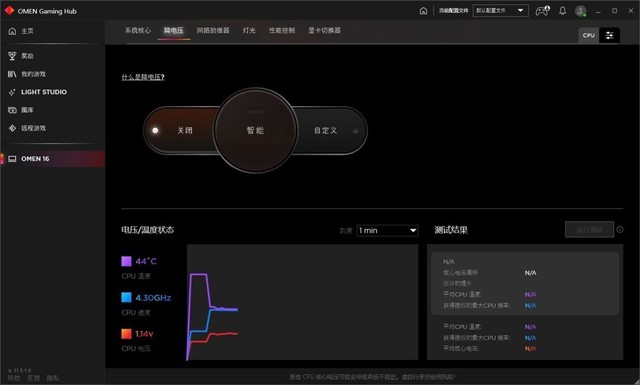Click the 当前配置文件 label
The width and height of the screenshot is (640, 385).
point(453,11)
